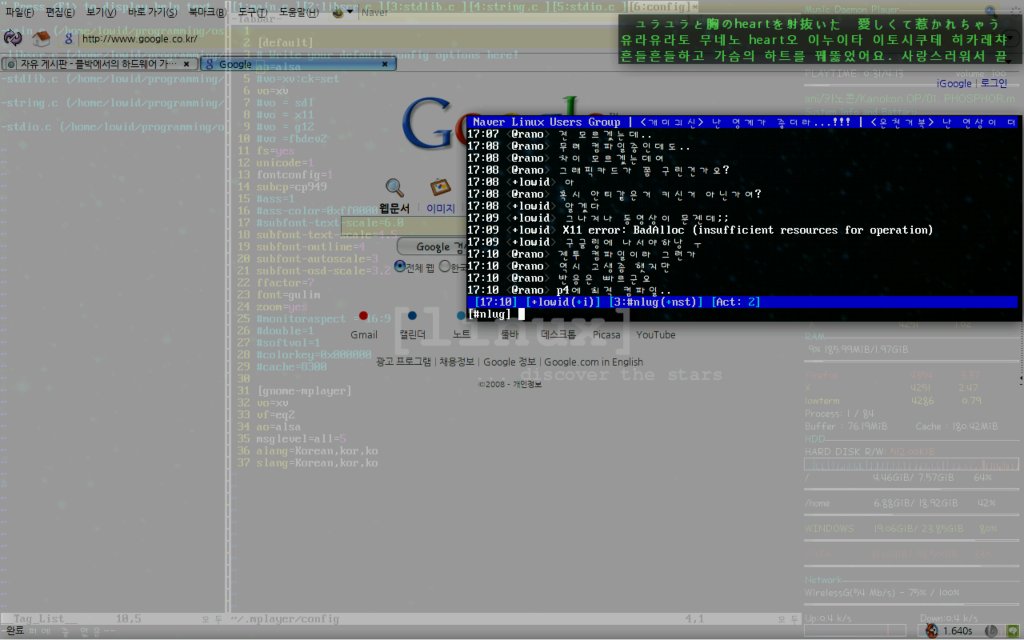Screen dimensions: 1024x640
Task: Open the 도구(T) menu
Action: pyautogui.click(x=252, y=12)
